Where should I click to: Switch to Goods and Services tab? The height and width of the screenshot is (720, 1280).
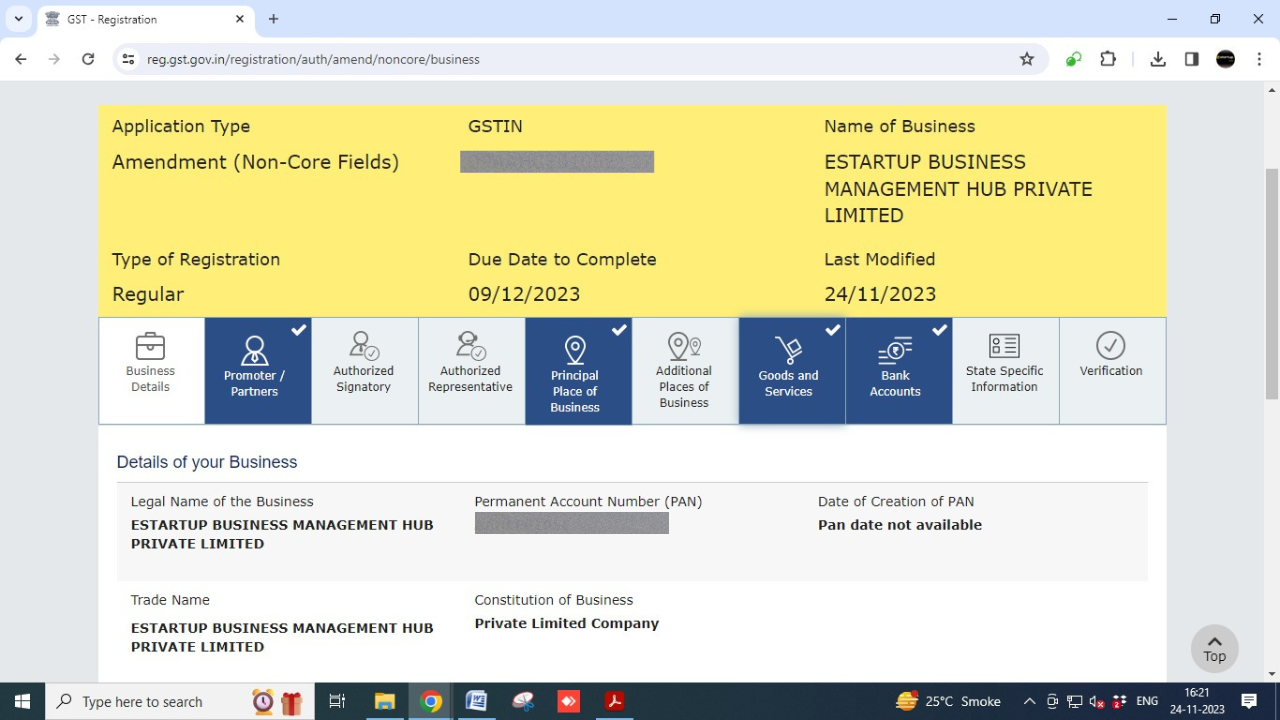coord(792,371)
